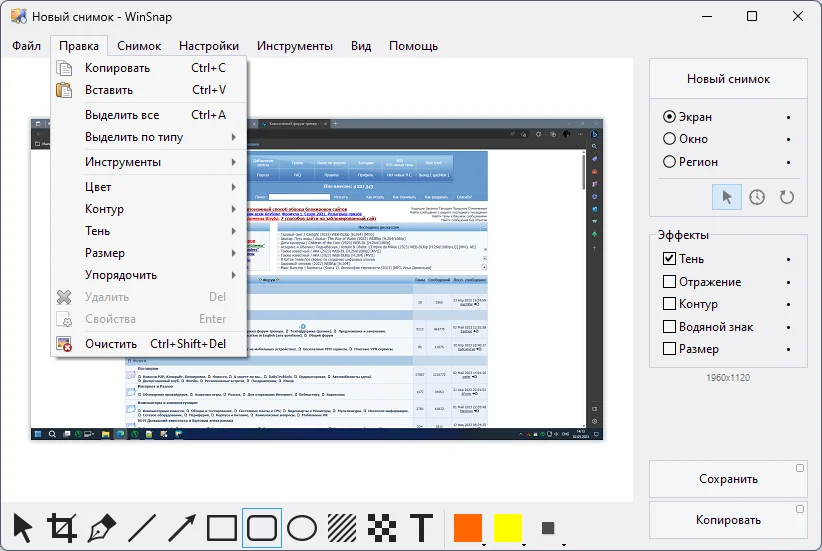The height and width of the screenshot is (551, 822).
Task: Open the Инструменты menu in menu bar
Action: 295,46
